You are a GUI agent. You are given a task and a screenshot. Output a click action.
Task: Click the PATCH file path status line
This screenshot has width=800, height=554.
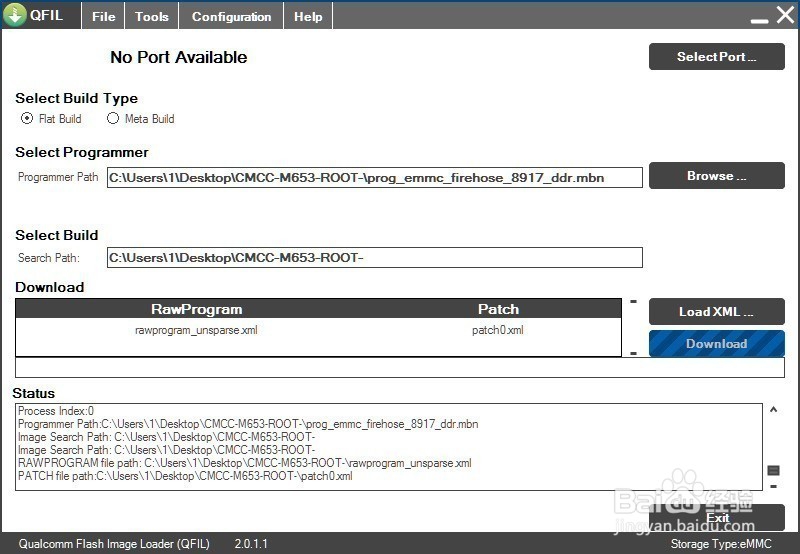(x=185, y=476)
